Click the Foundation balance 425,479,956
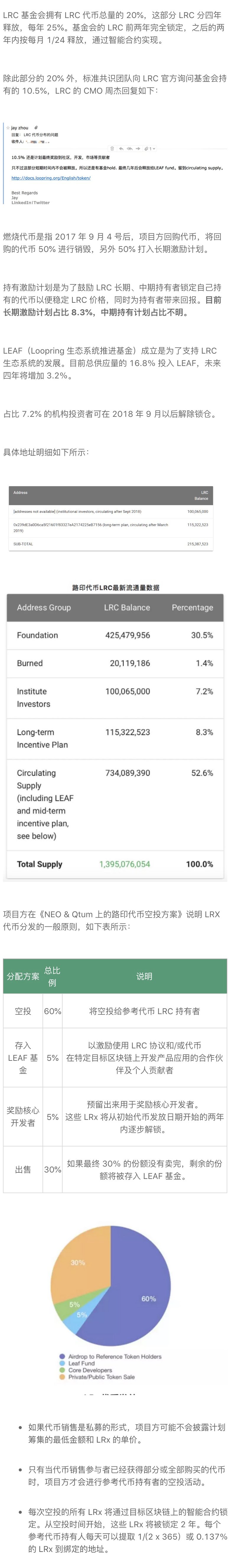Viewport: 232px width, 1568px height. click(127, 635)
